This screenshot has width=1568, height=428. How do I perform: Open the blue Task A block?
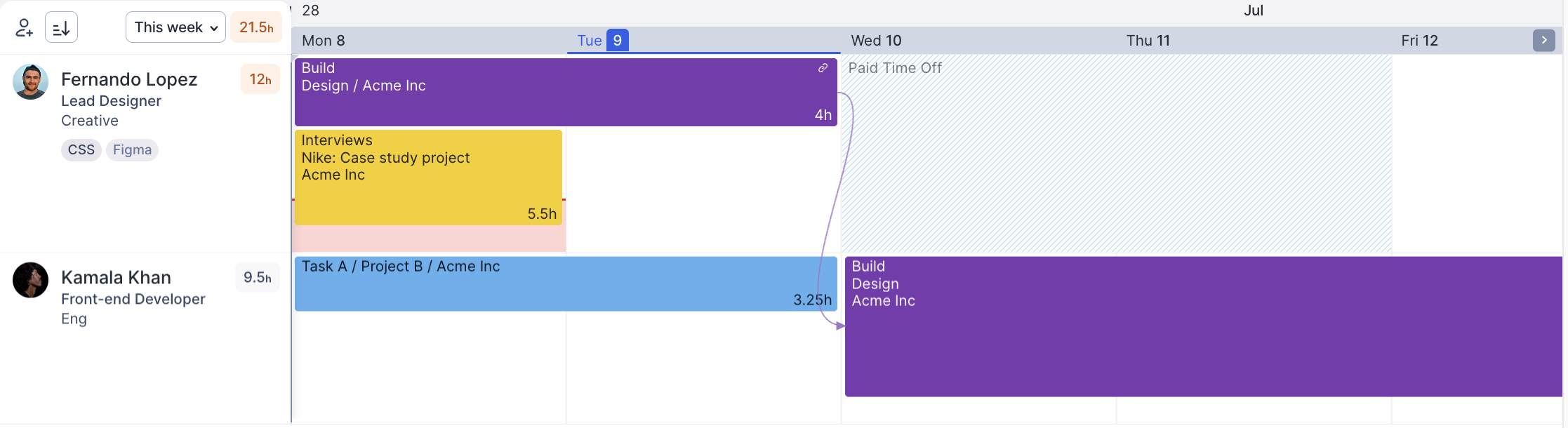[x=566, y=283]
